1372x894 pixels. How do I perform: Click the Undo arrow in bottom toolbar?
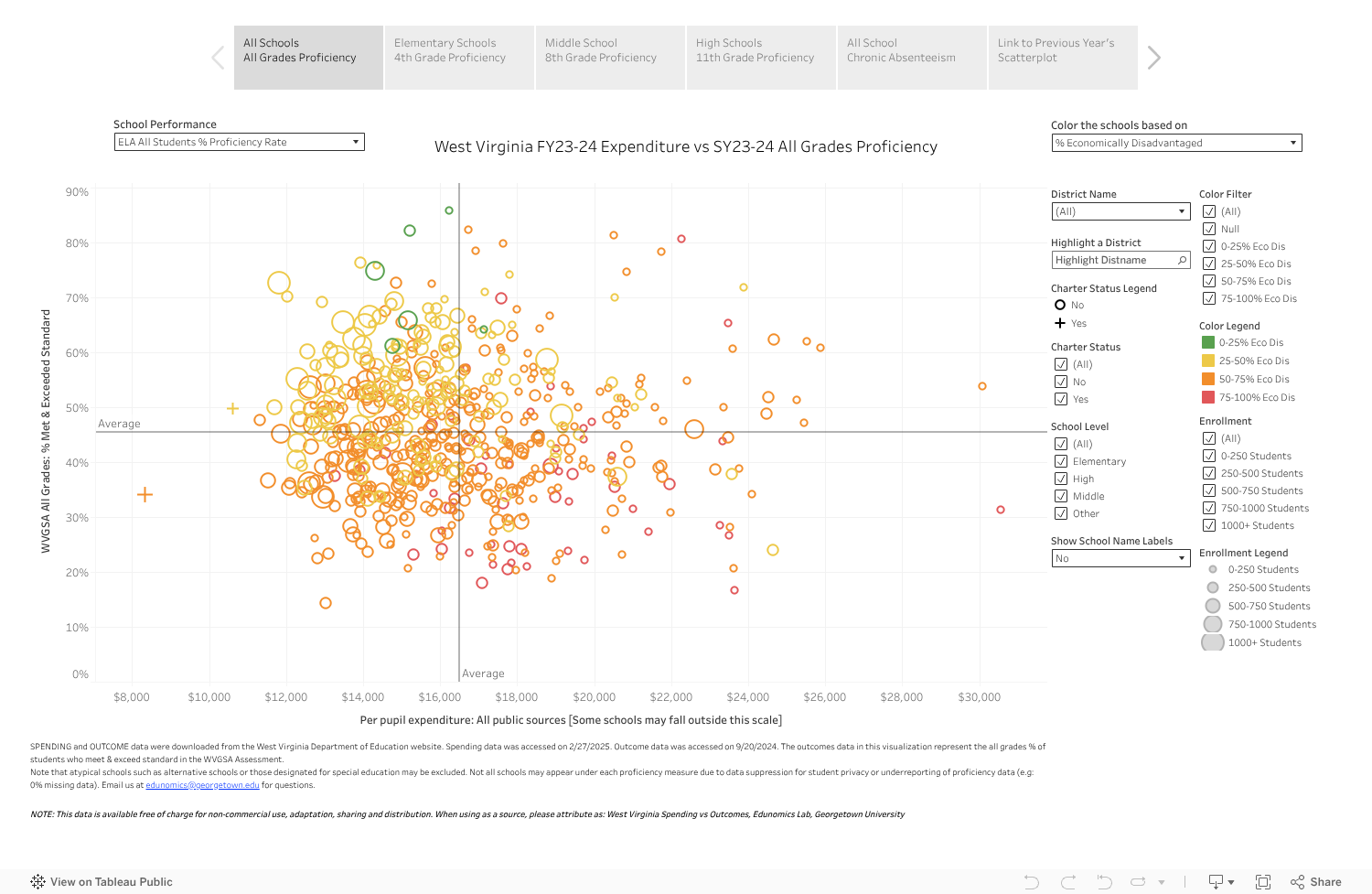[1032, 882]
